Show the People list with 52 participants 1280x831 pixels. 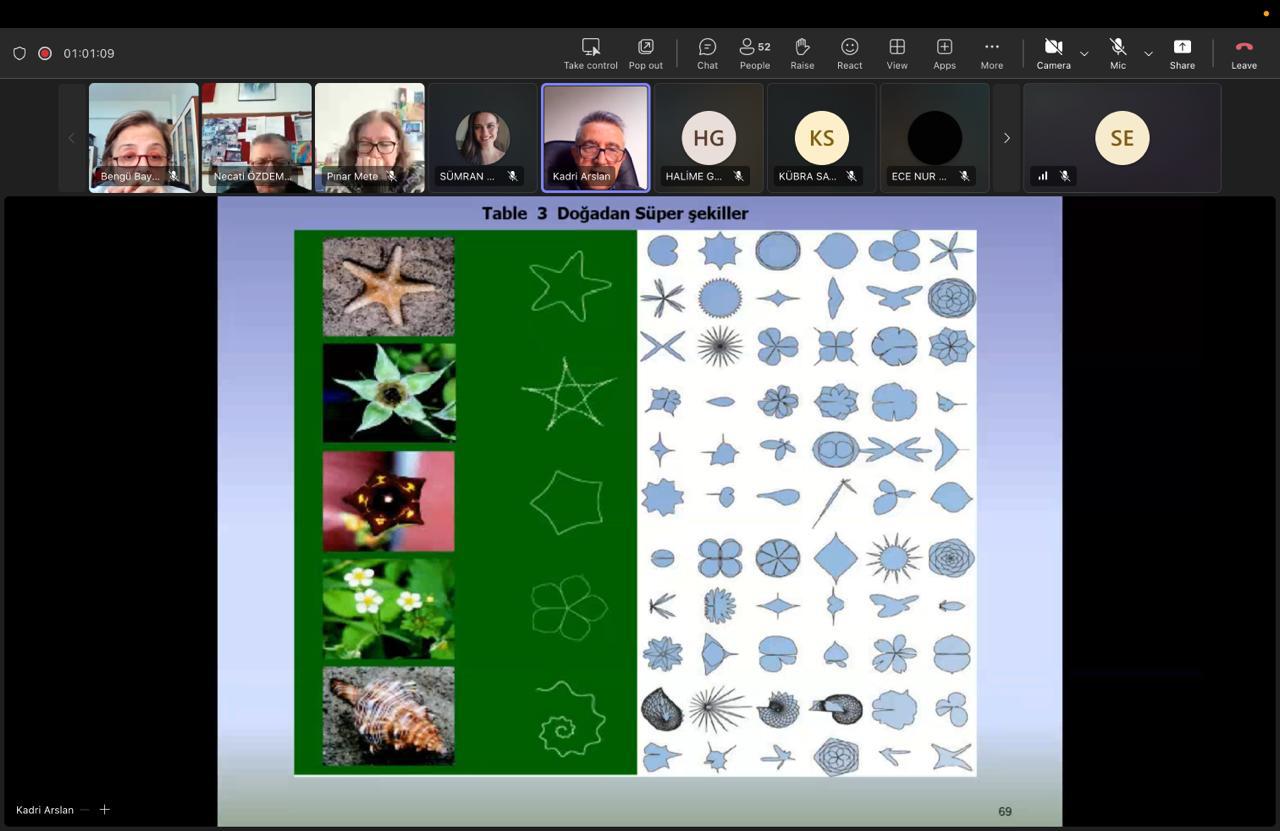[x=755, y=53]
